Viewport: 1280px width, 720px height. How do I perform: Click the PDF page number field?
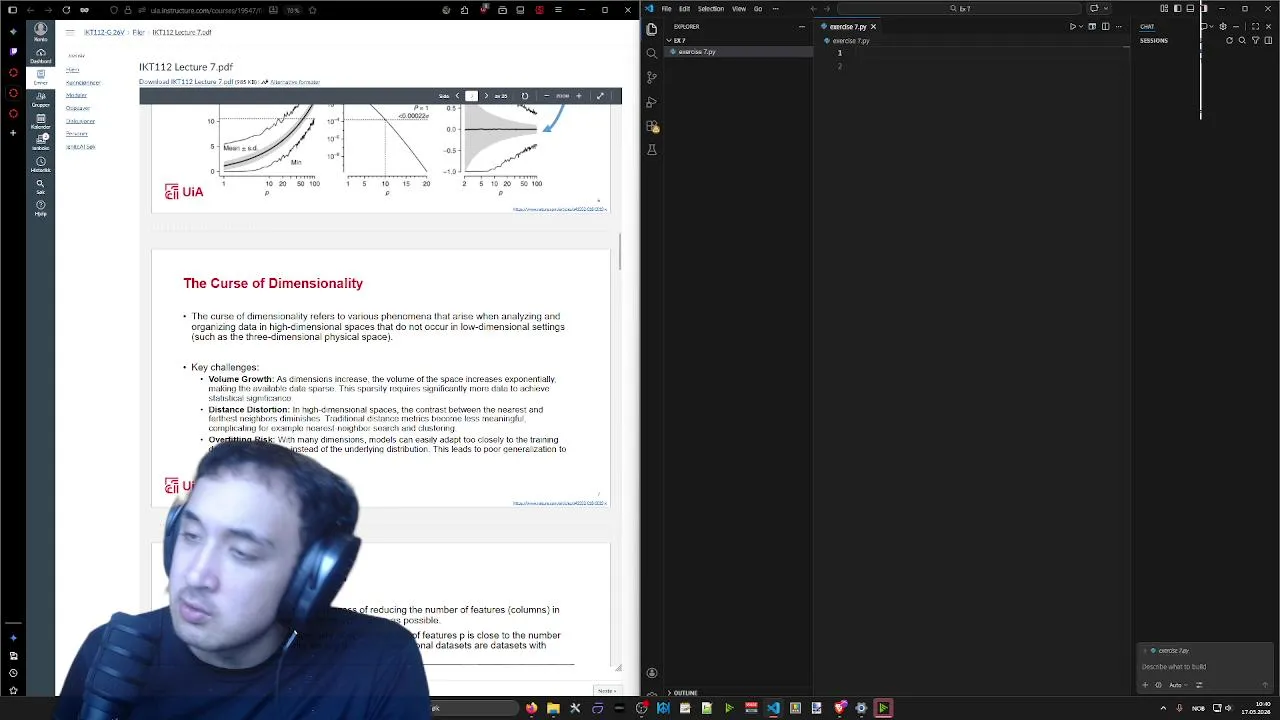point(471,96)
